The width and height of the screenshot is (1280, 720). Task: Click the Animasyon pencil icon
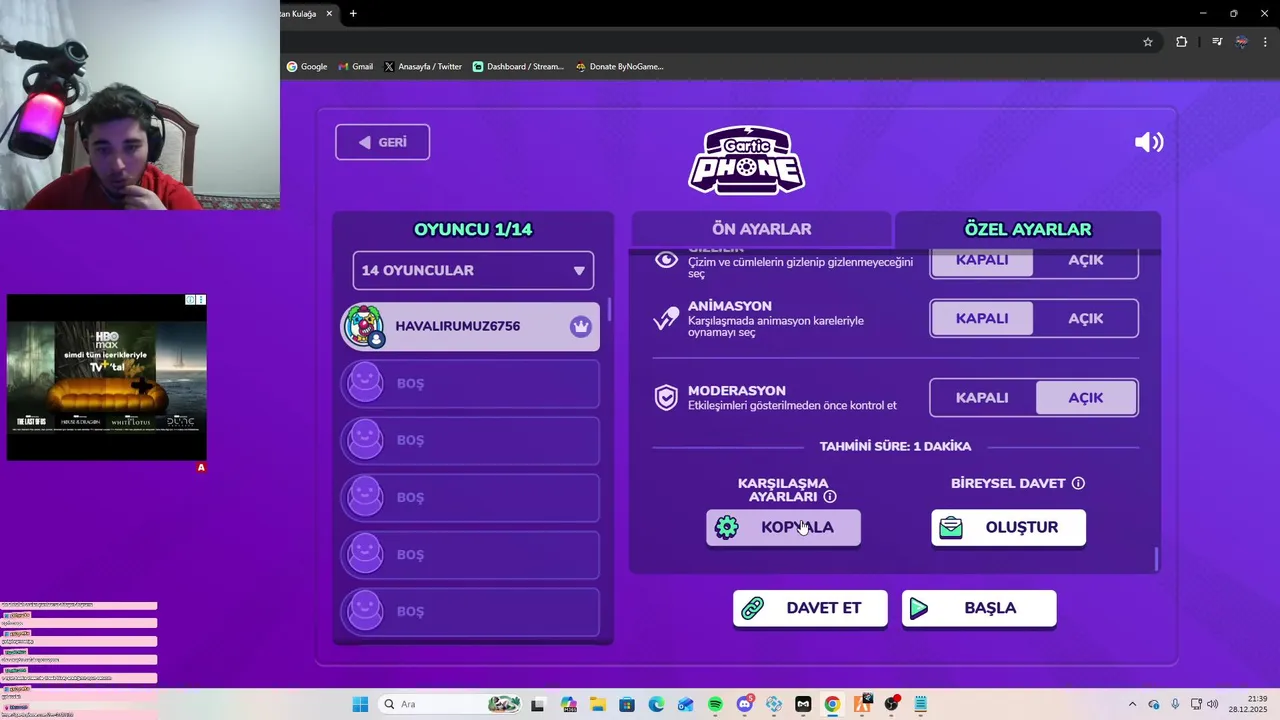point(666,318)
